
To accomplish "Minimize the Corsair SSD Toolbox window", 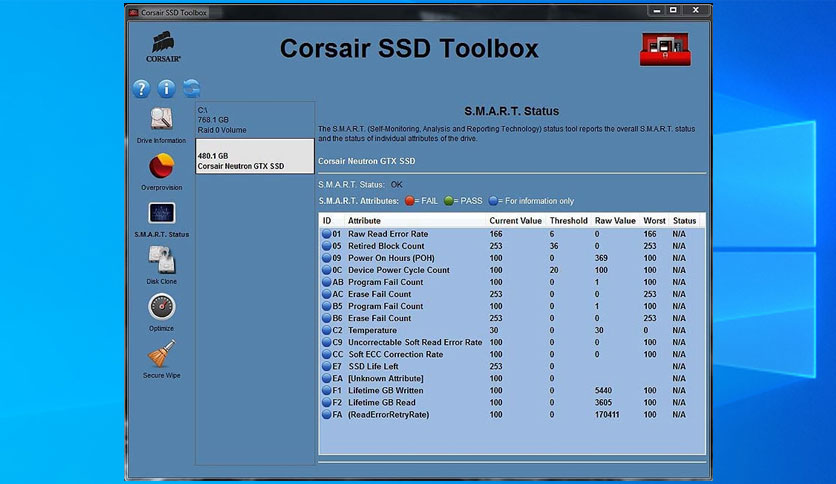I will (x=657, y=10).
